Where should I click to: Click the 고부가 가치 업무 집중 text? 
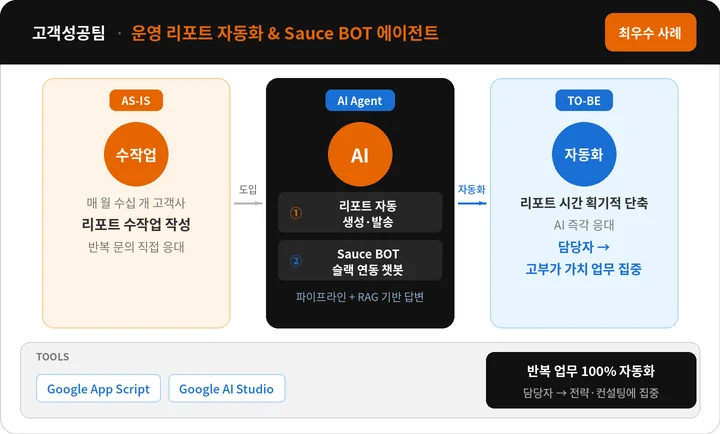click(584, 268)
